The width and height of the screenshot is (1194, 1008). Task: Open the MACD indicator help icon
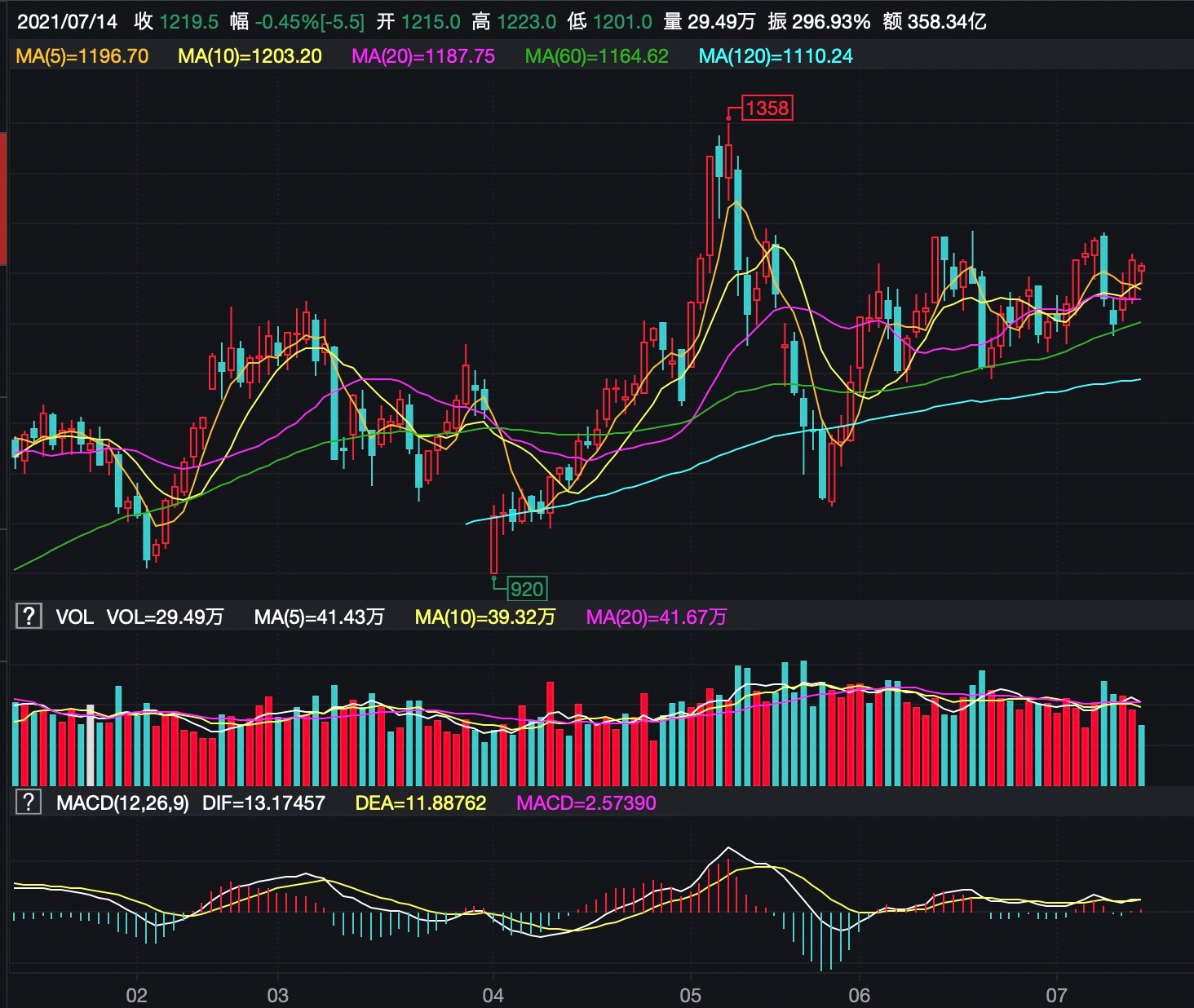[29, 802]
